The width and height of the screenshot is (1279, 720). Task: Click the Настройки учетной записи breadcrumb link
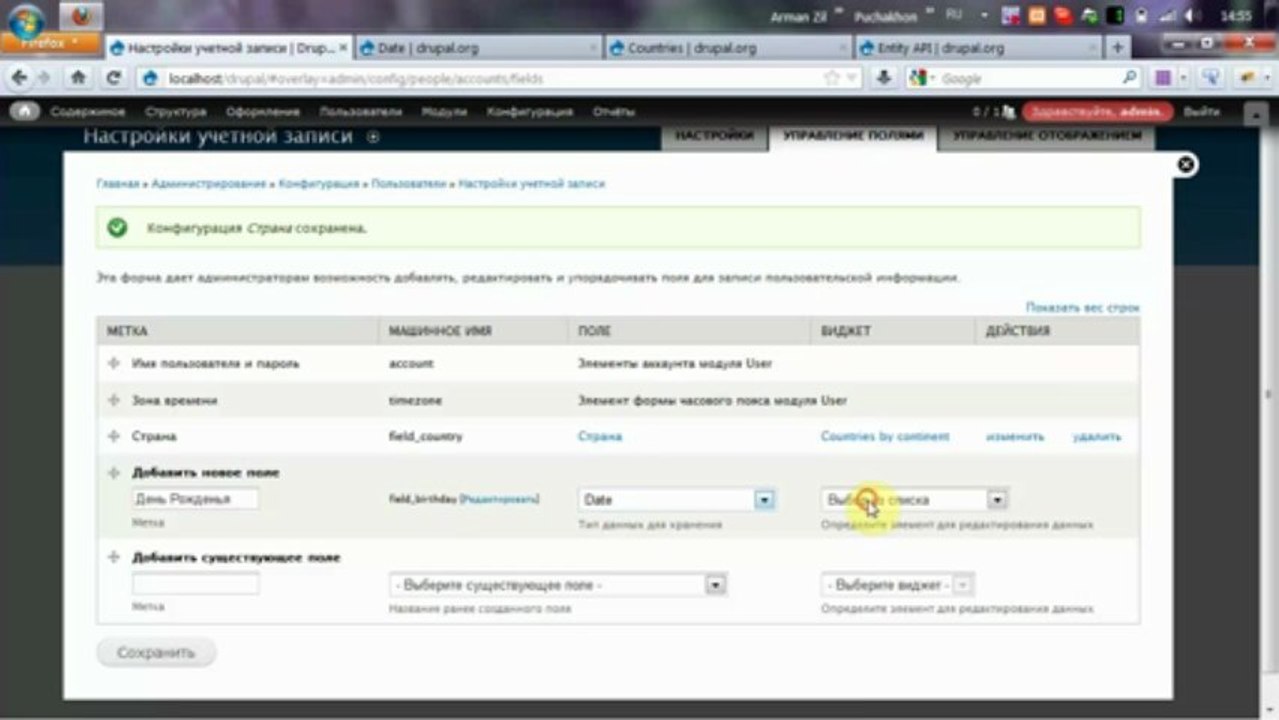click(x=531, y=184)
